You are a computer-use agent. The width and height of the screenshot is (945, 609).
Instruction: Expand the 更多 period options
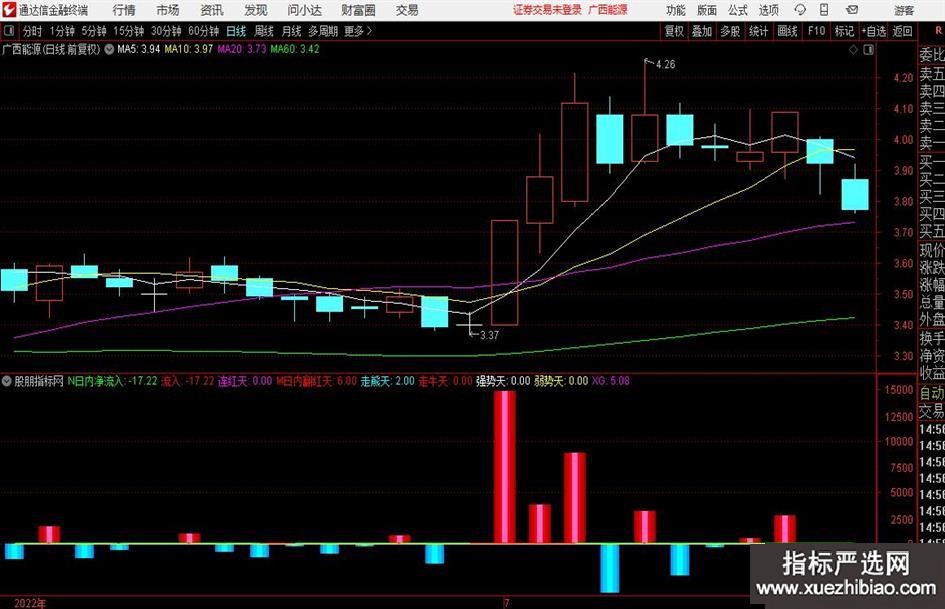(358, 31)
